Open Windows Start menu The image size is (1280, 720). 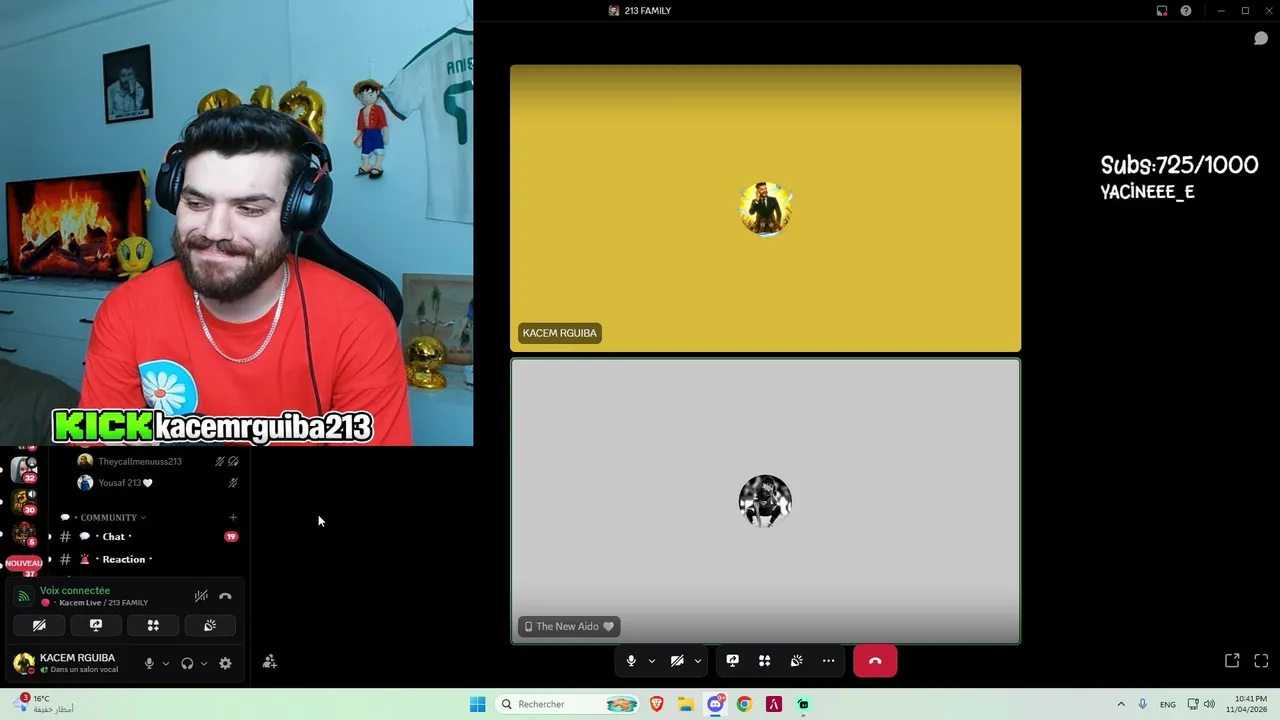[478, 704]
